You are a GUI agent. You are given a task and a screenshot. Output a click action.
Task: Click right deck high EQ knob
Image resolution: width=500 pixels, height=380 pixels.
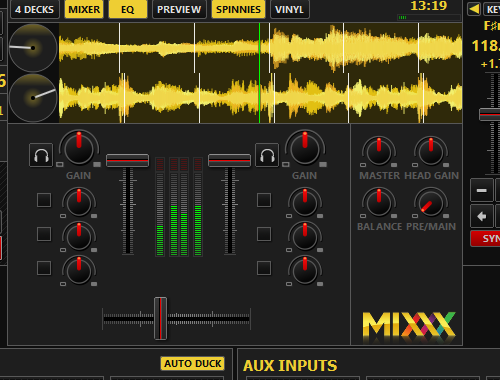[305, 202]
